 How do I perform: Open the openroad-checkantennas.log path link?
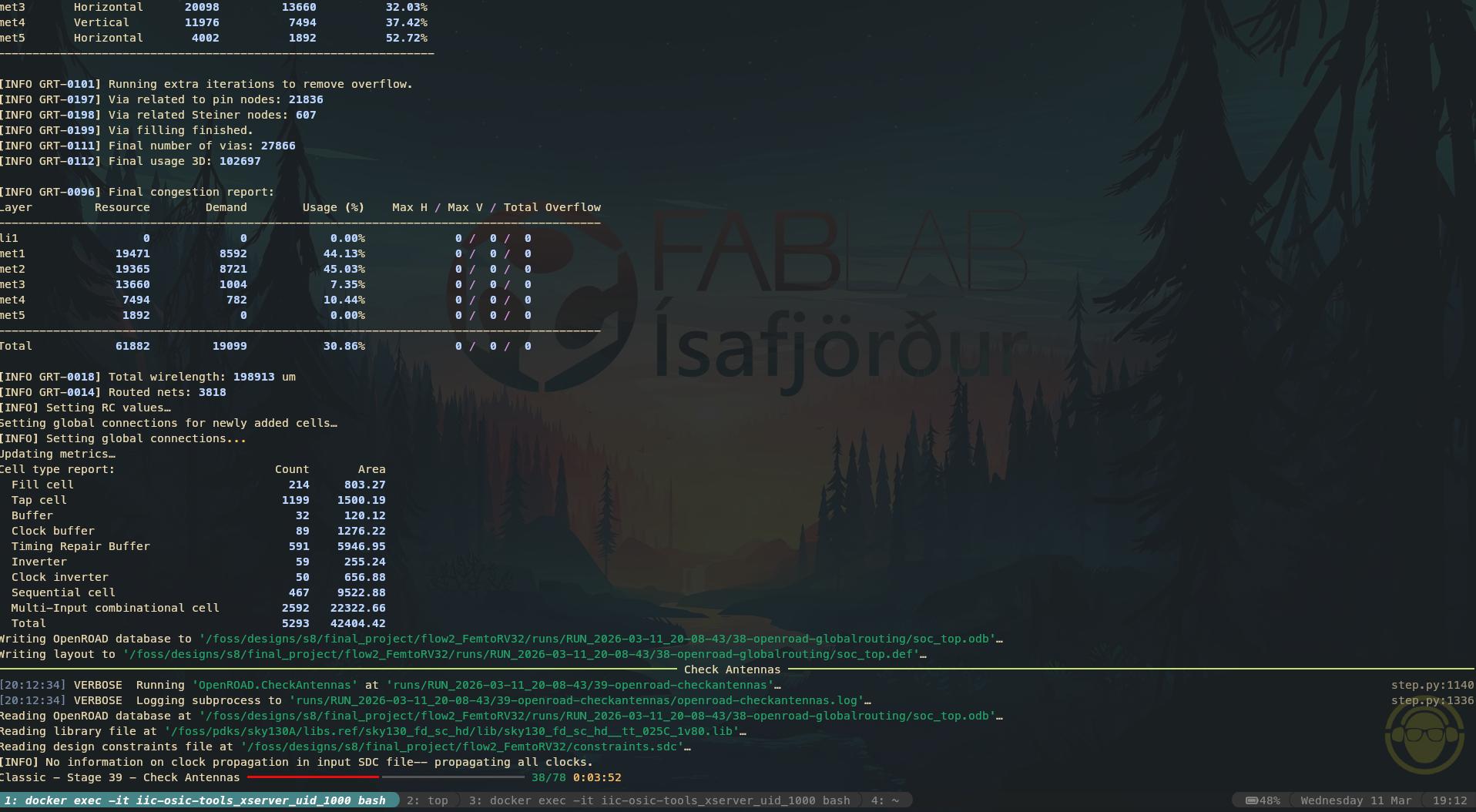tap(578, 700)
